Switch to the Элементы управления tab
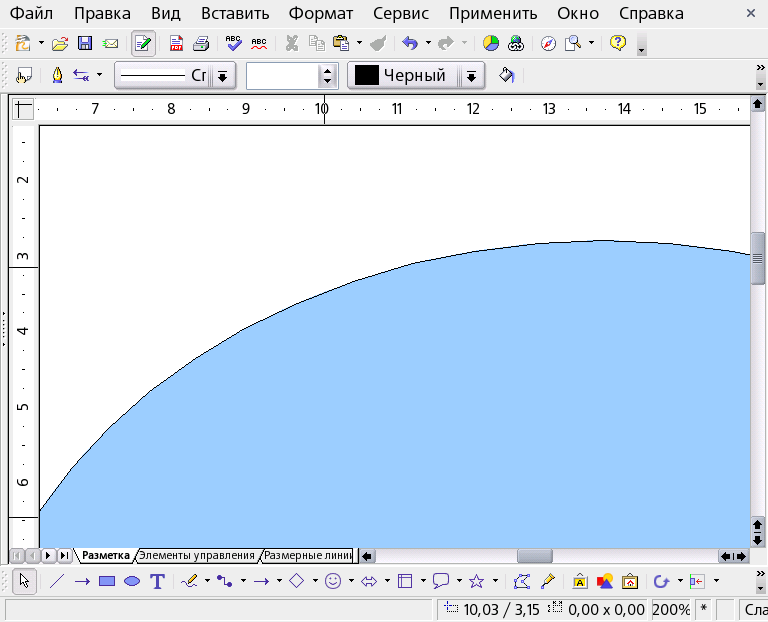Image resolution: width=768 pixels, height=622 pixels. click(x=196, y=556)
